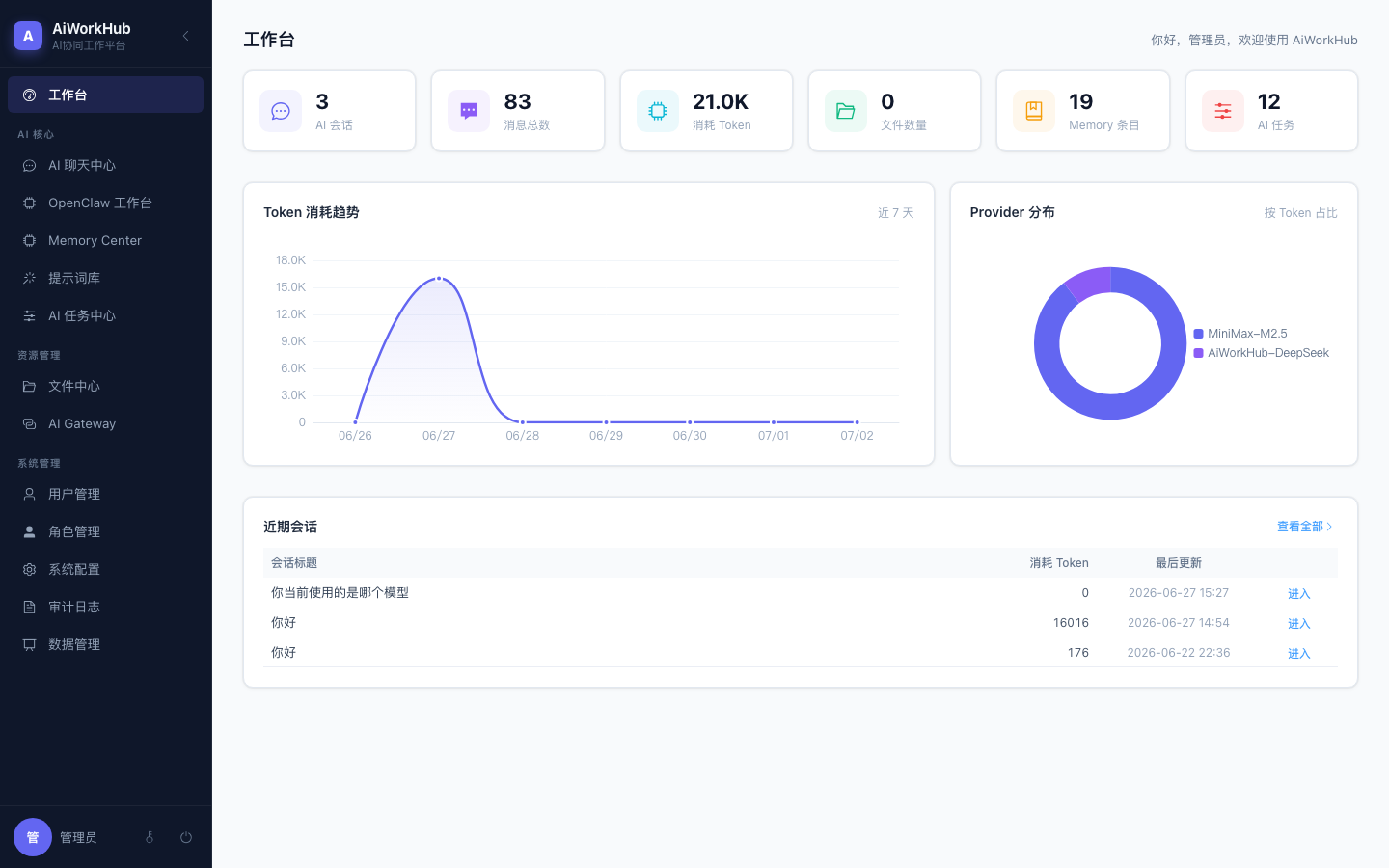
Task: Click the AI 聊天中心 chat bubble icon
Action: click(x=29, y=165)
